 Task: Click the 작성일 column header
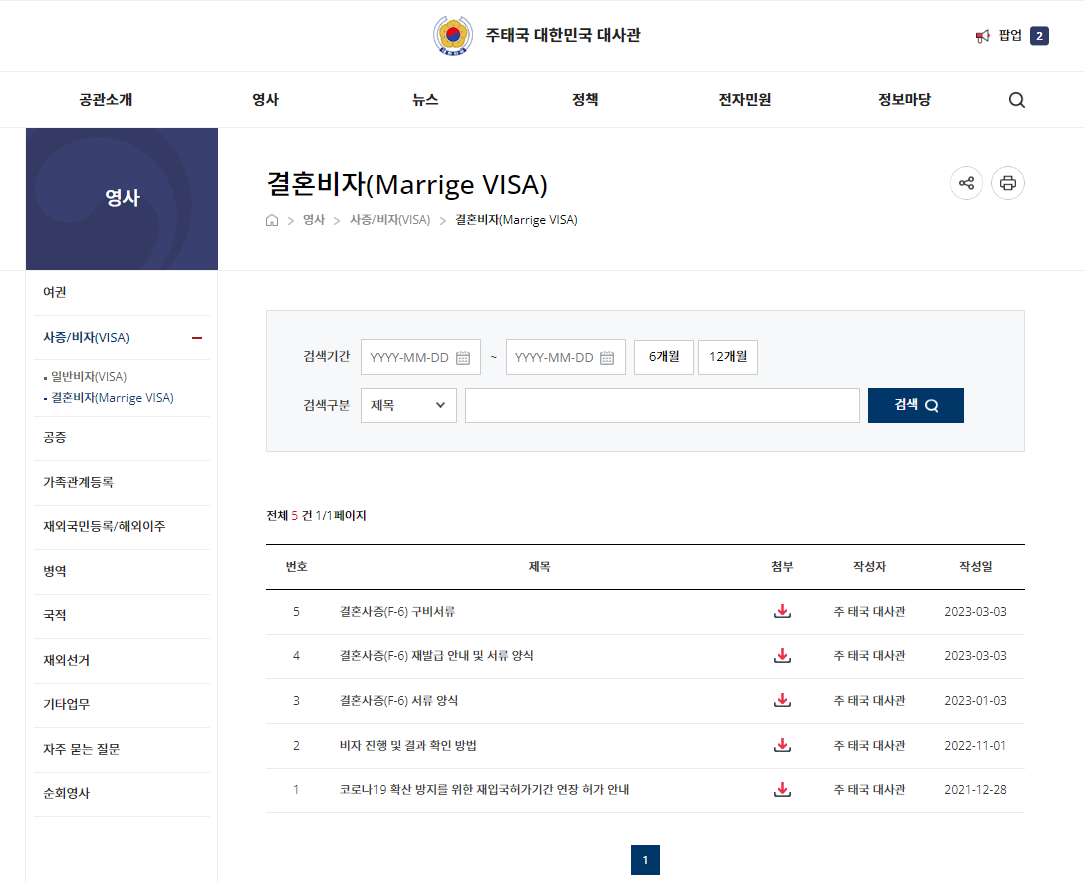point(976,567)
